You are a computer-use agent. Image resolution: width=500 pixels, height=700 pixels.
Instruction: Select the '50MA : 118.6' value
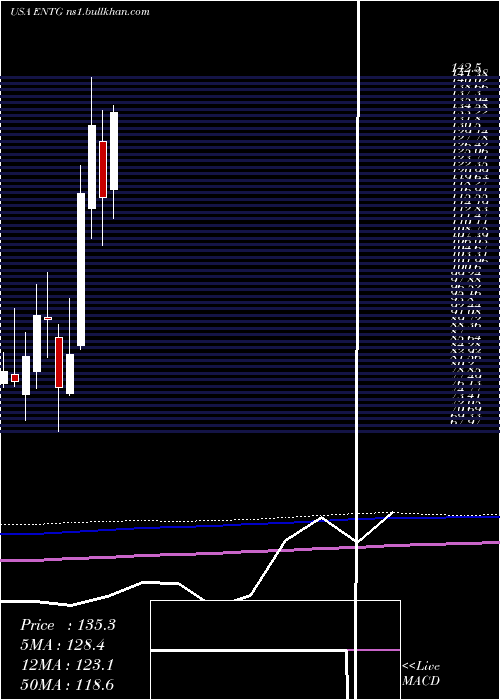[67, 685]
